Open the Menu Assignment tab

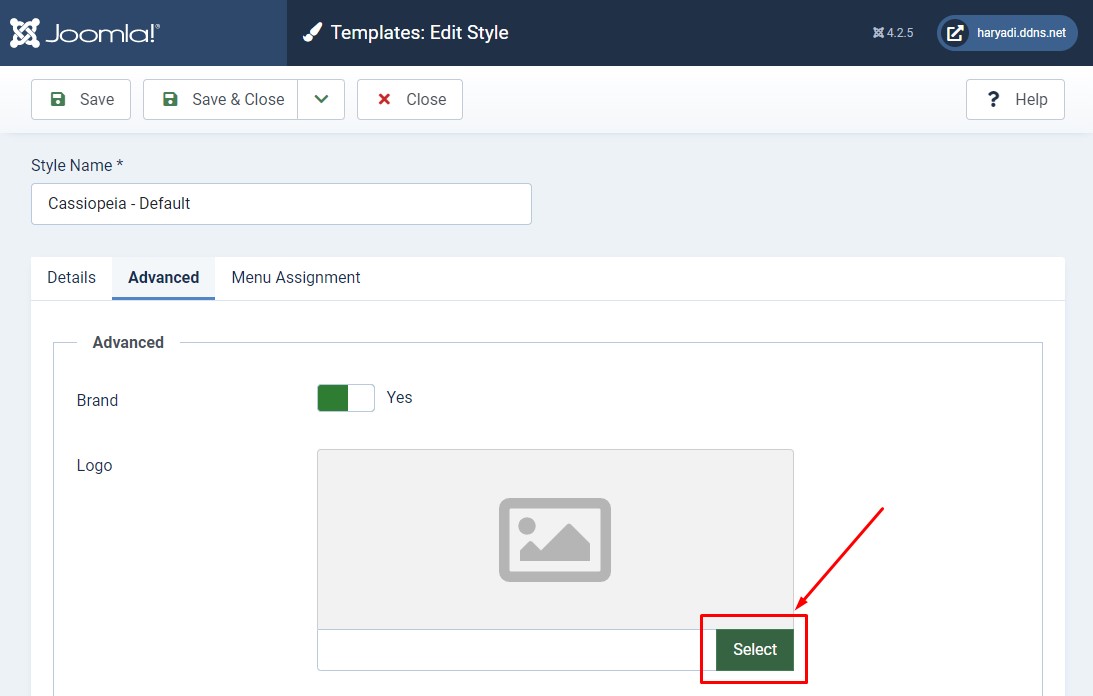[296, 277]
